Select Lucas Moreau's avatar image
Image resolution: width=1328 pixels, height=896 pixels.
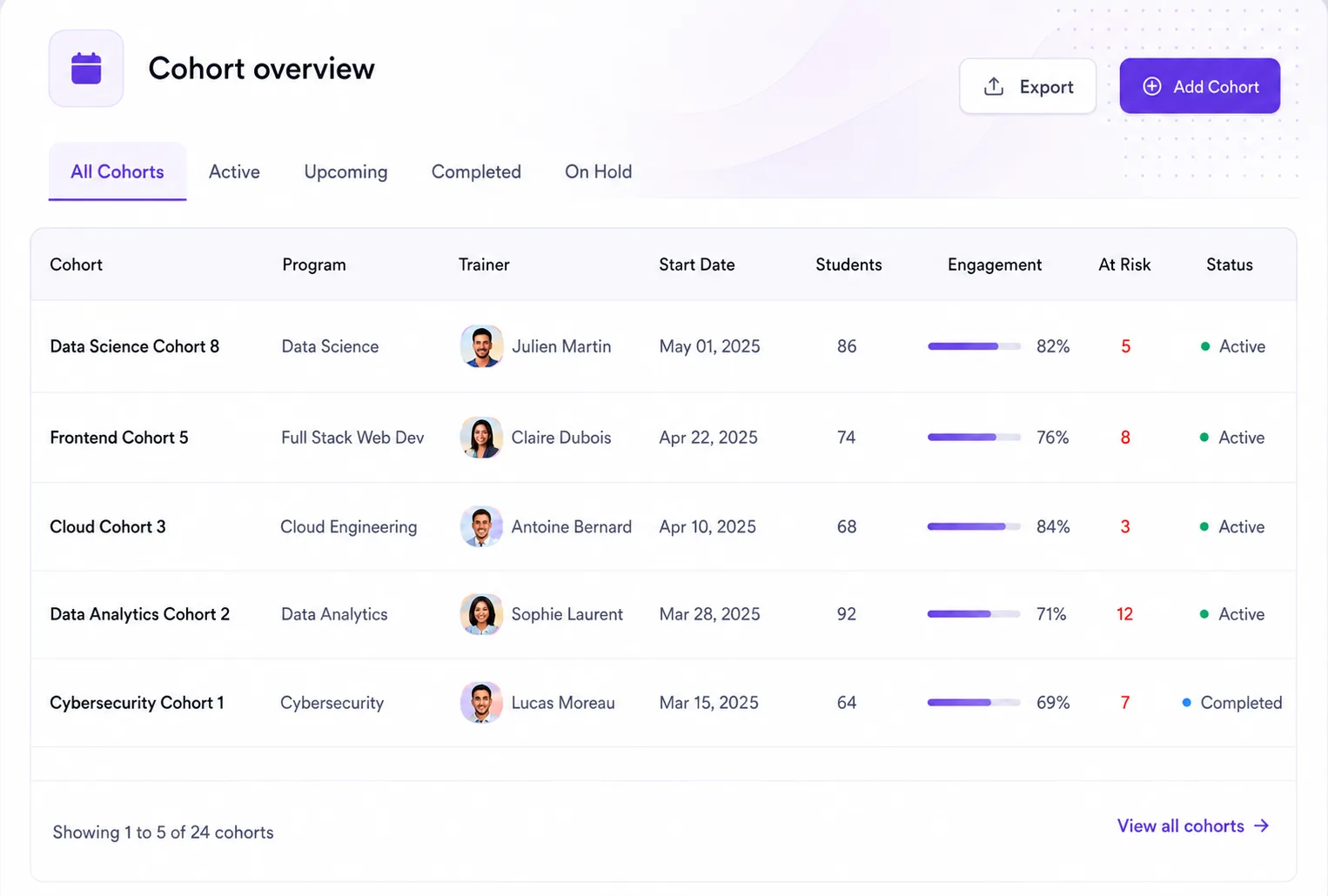point(481,703)
